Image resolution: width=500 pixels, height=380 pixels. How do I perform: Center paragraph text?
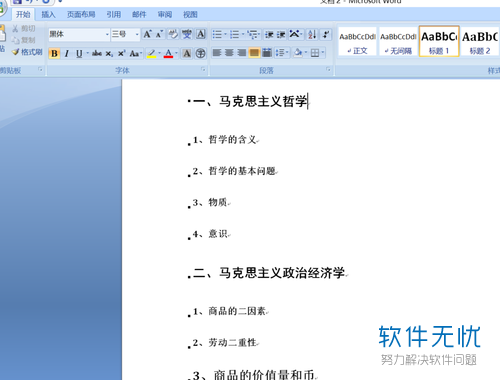(x=229, y=53)
